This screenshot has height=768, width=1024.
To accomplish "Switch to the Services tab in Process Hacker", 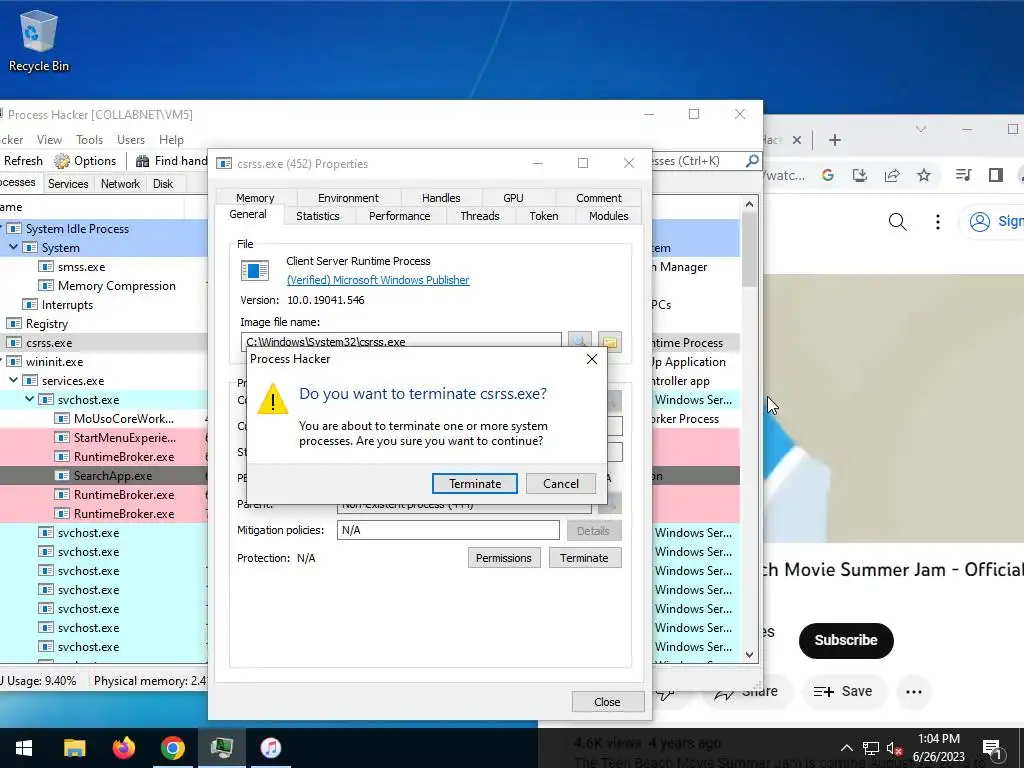I will tap(68, 184).
